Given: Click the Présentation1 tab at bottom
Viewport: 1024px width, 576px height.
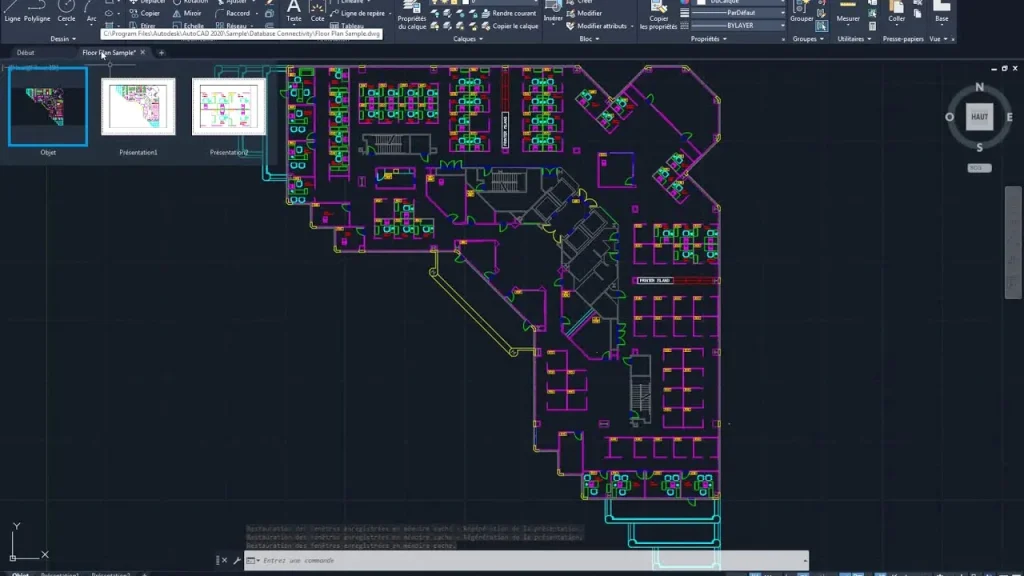Looking at the screenshot, I should [59, 573].
